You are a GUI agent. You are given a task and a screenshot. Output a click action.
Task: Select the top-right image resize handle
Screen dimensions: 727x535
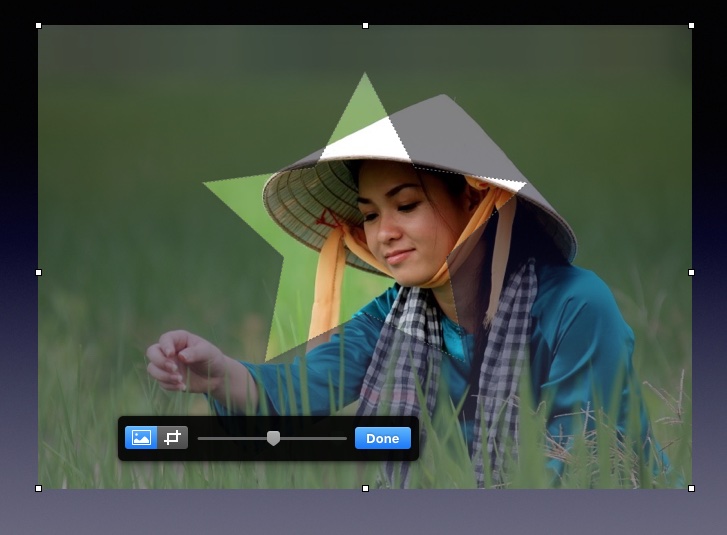click(691, 25)
